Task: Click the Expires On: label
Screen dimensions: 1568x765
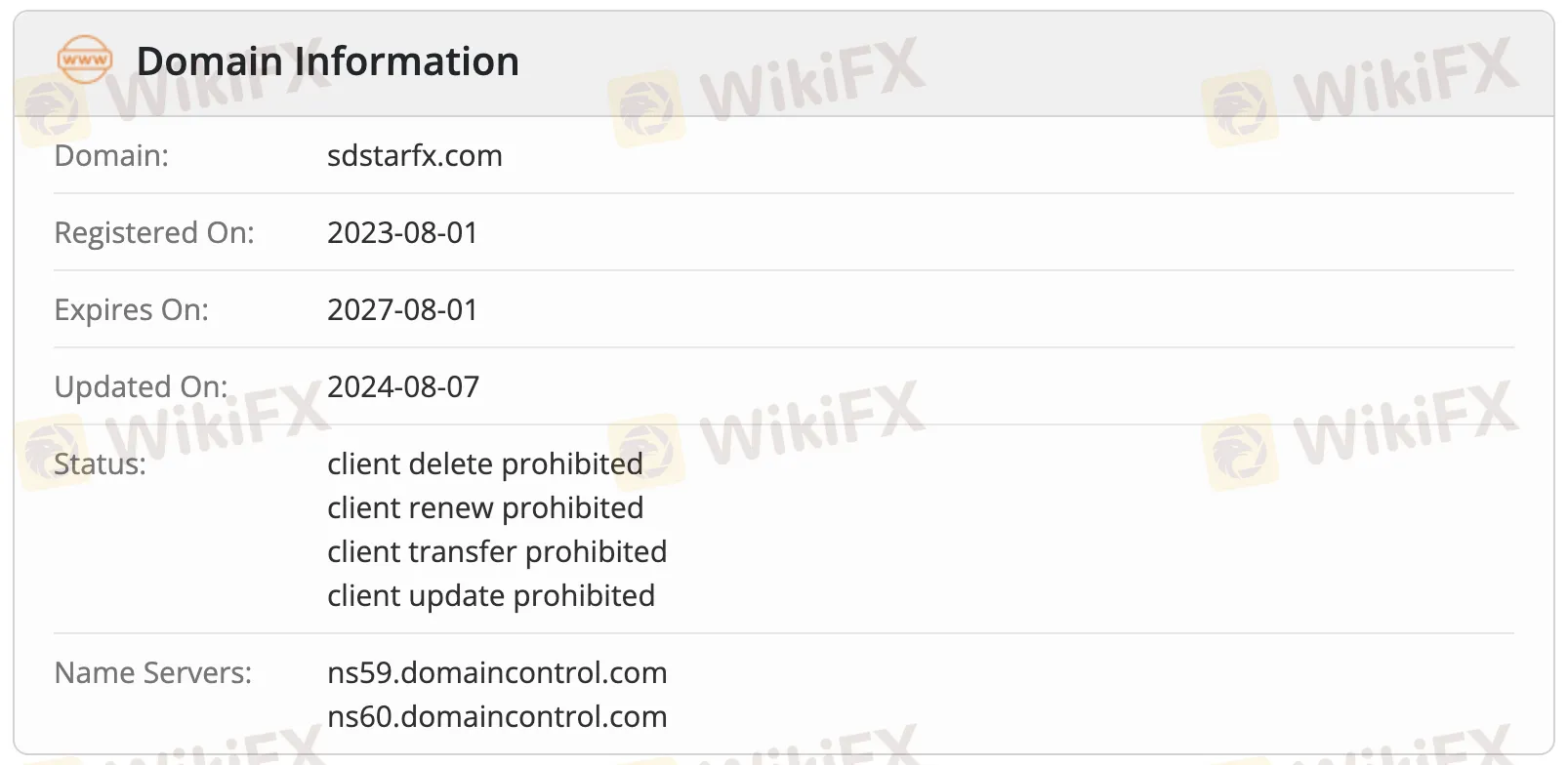Action: point(132,310)
